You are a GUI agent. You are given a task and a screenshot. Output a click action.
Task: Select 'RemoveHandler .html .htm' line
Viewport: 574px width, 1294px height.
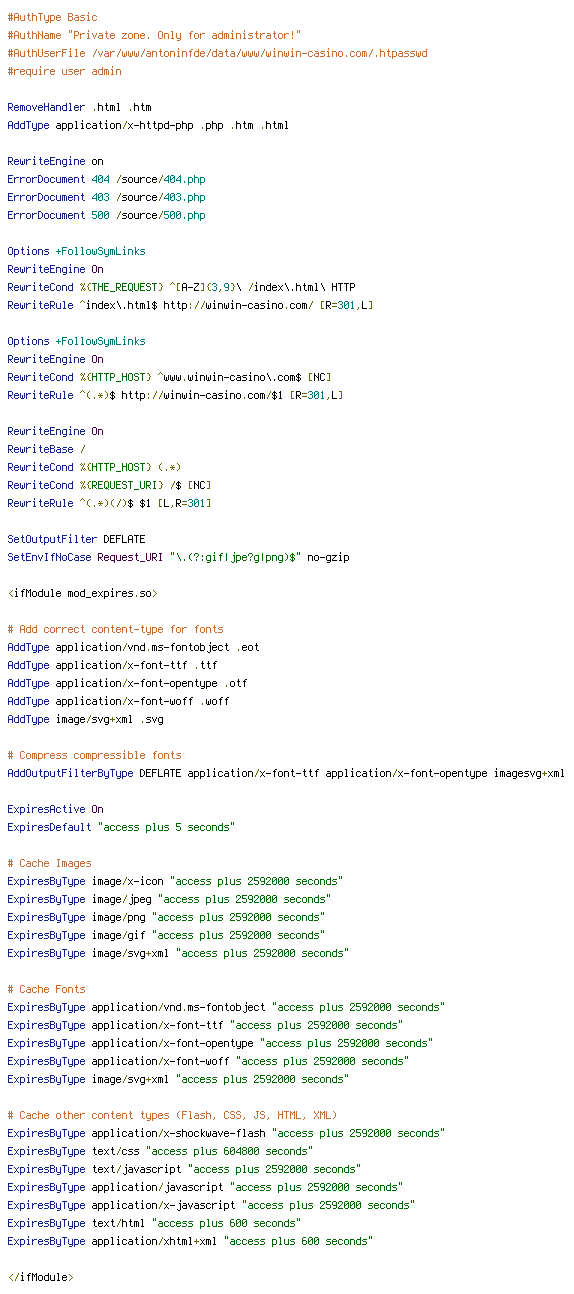point(79,107)
